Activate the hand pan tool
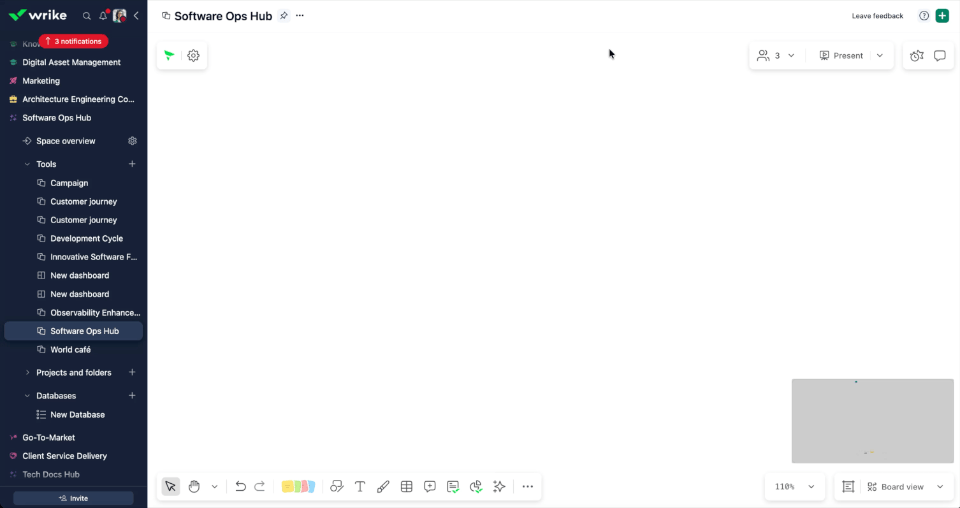This screenshot has height=508, width=960. 194,487
